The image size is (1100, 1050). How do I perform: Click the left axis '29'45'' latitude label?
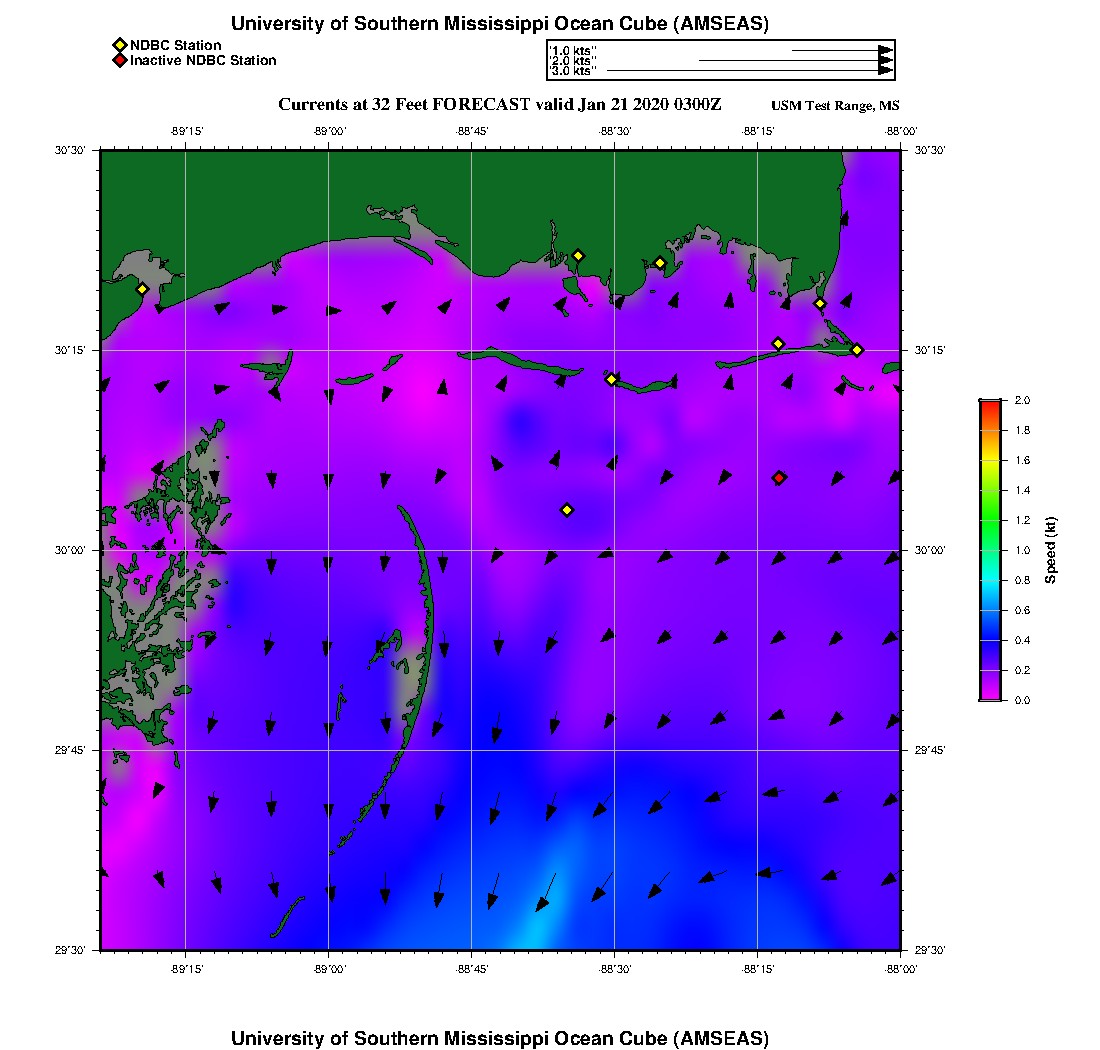point(70,751)
